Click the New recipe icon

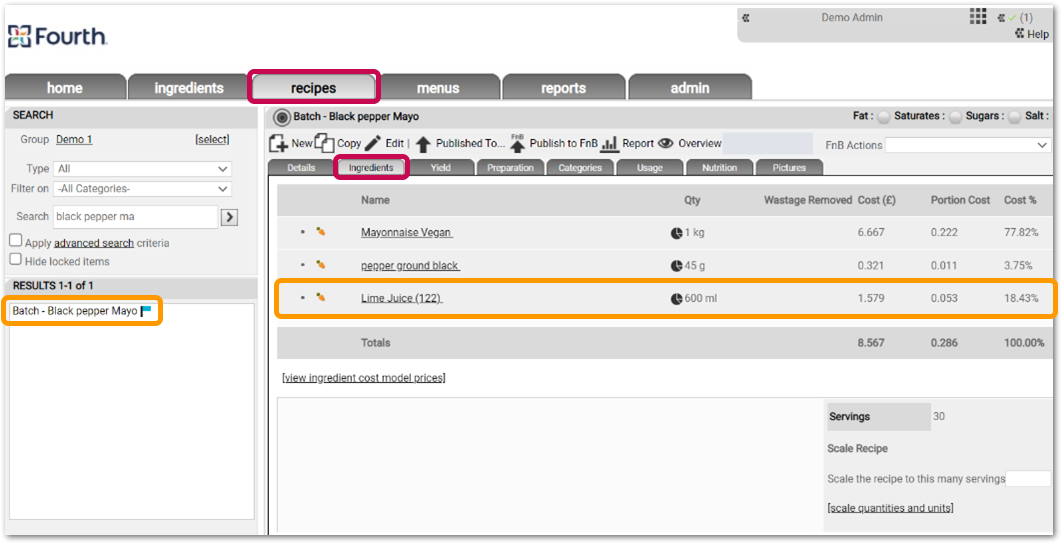[x=278, y=143]
